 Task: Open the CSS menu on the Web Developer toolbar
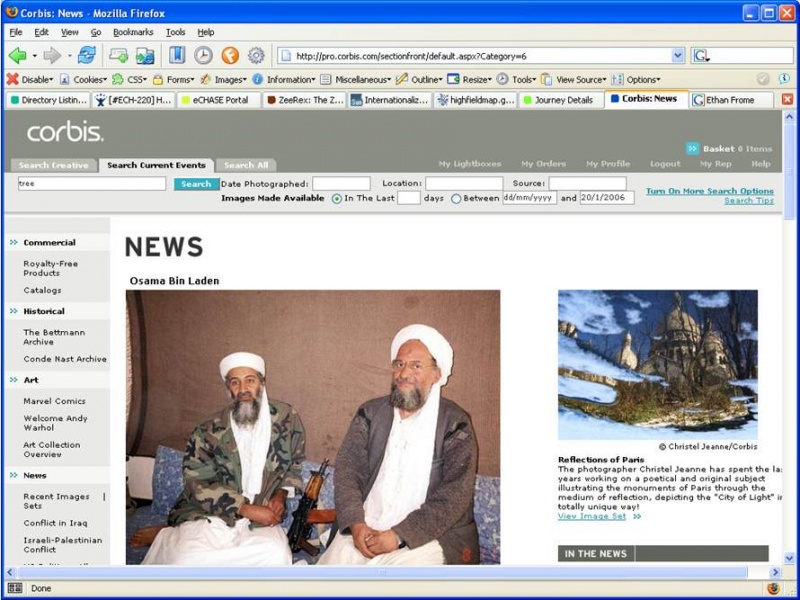tap(137, 78)
